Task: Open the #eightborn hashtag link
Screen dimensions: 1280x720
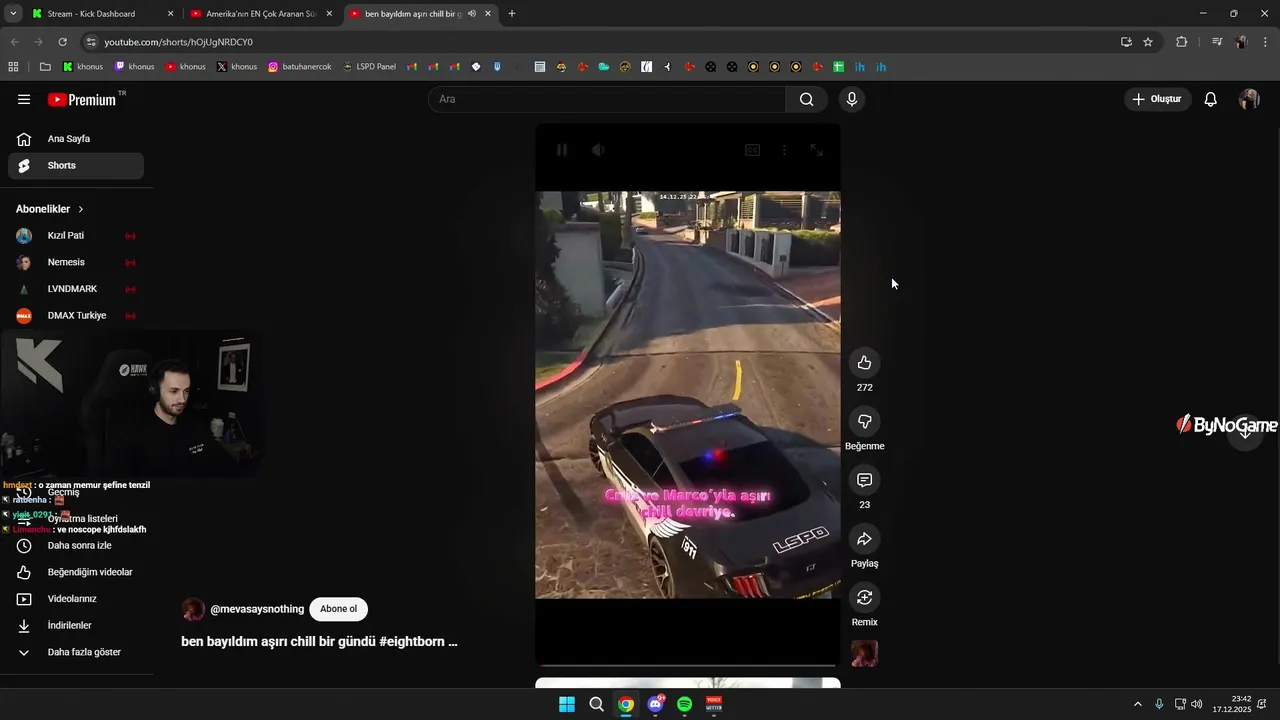Action: click(x=412, y=642)
